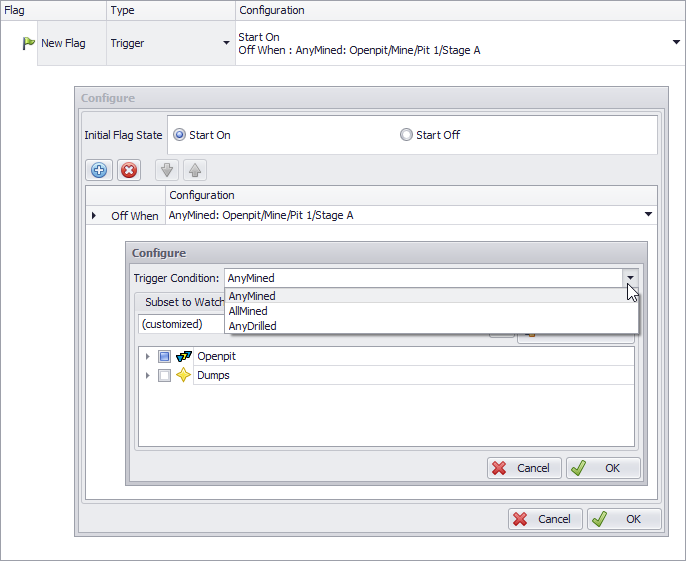The height and width of the screenshot is (561, 687).
Task: Check the Dumps checkbox
Action: pos(164,375)
